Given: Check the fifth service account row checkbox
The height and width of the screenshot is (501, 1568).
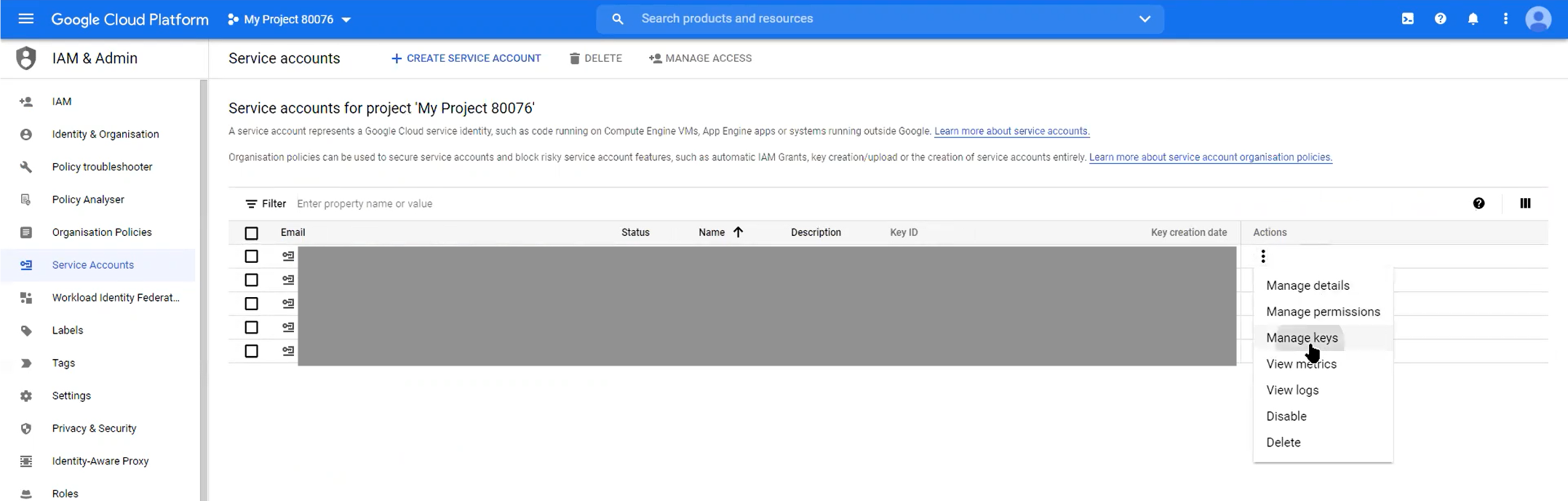Looking at the screenshot, I should 251,351.
